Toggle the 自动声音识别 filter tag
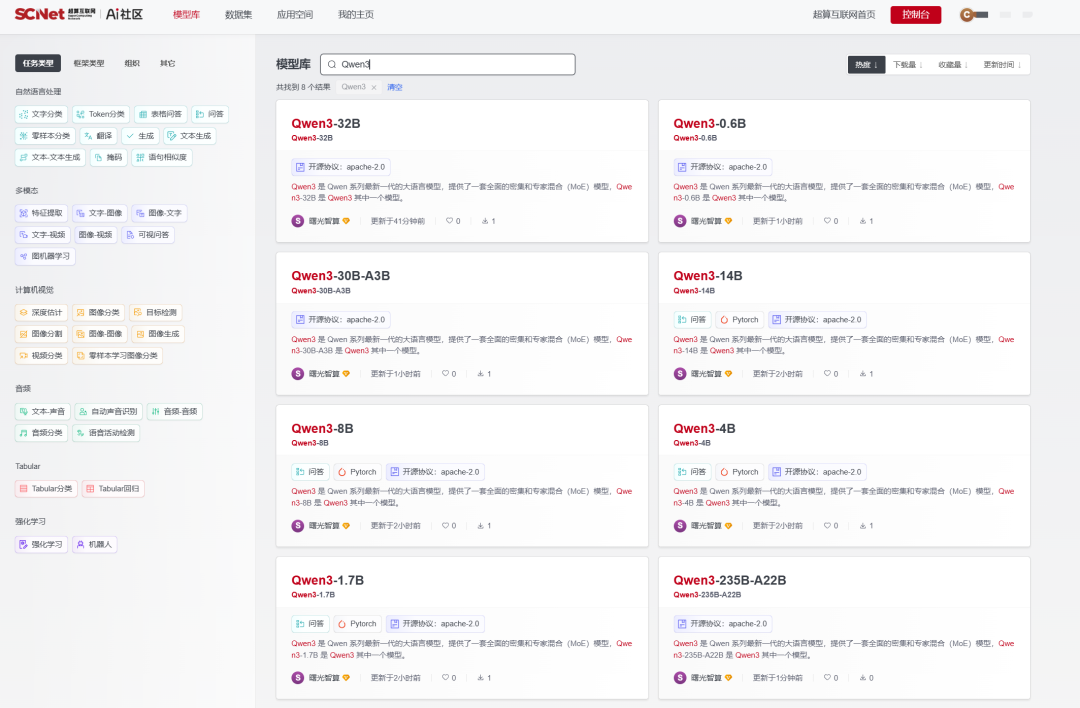The width and height of the screenshot is (1080, 708). click(108, 411)
